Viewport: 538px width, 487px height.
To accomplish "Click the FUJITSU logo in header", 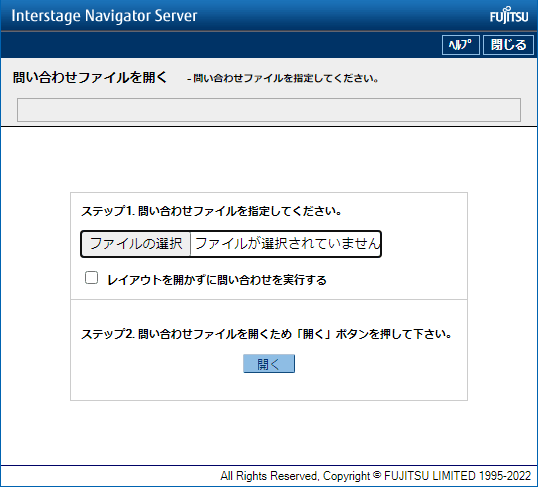I will point(509,16).
